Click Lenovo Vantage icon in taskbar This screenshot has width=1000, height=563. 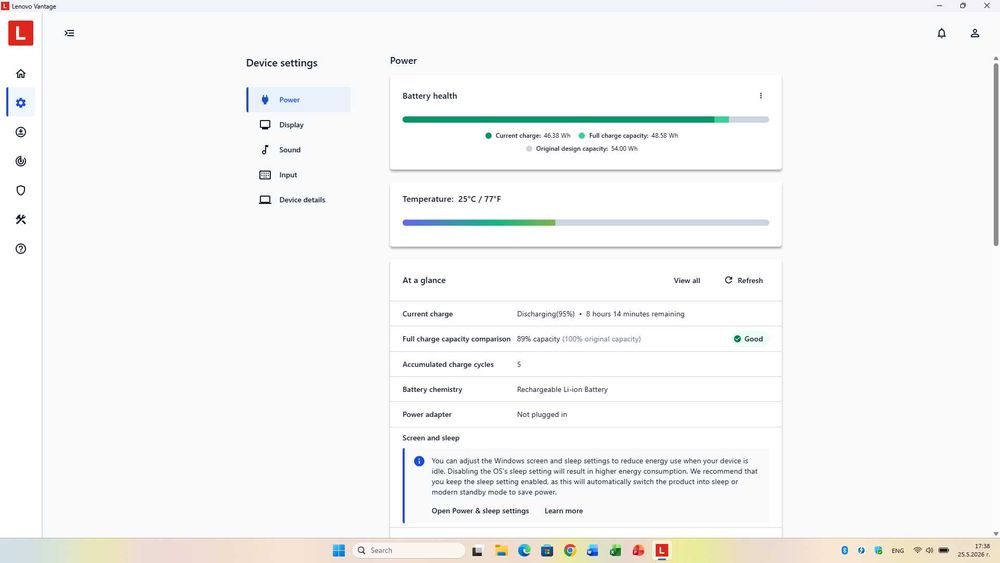pos(662,550)
